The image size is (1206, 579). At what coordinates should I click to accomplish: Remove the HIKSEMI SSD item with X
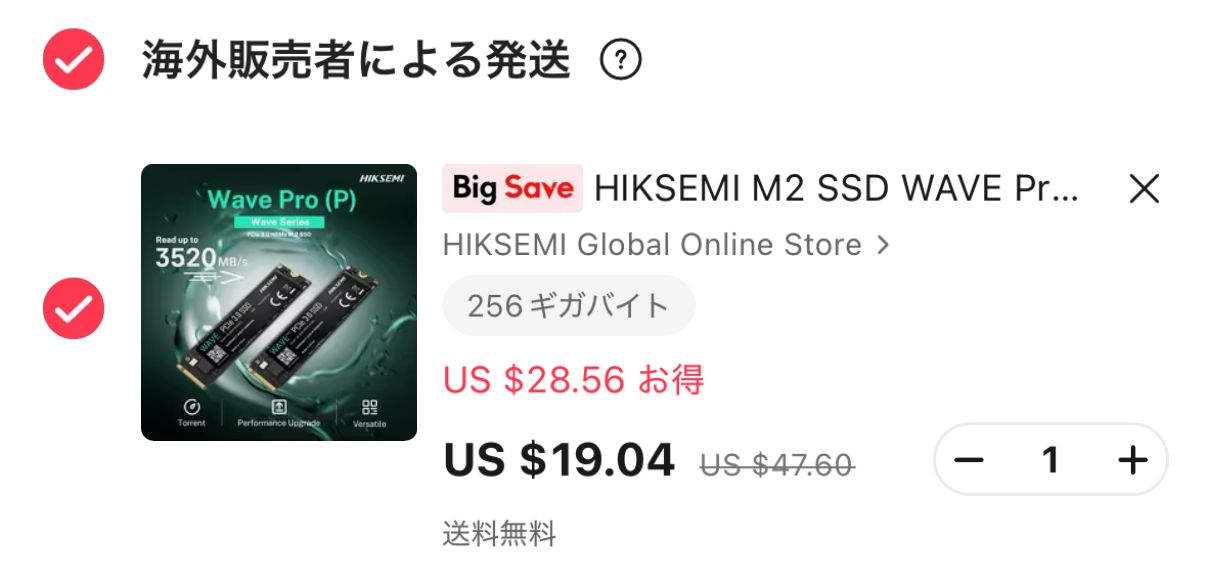(x=1144, y=188)
